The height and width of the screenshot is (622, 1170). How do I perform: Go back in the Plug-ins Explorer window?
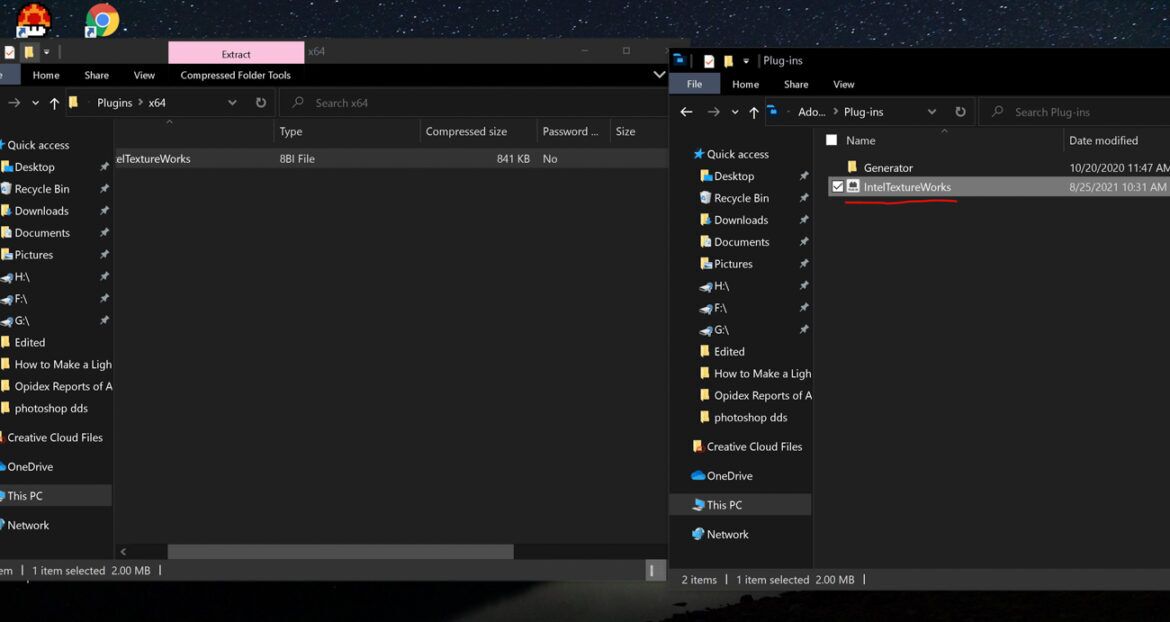click(686, 111)
